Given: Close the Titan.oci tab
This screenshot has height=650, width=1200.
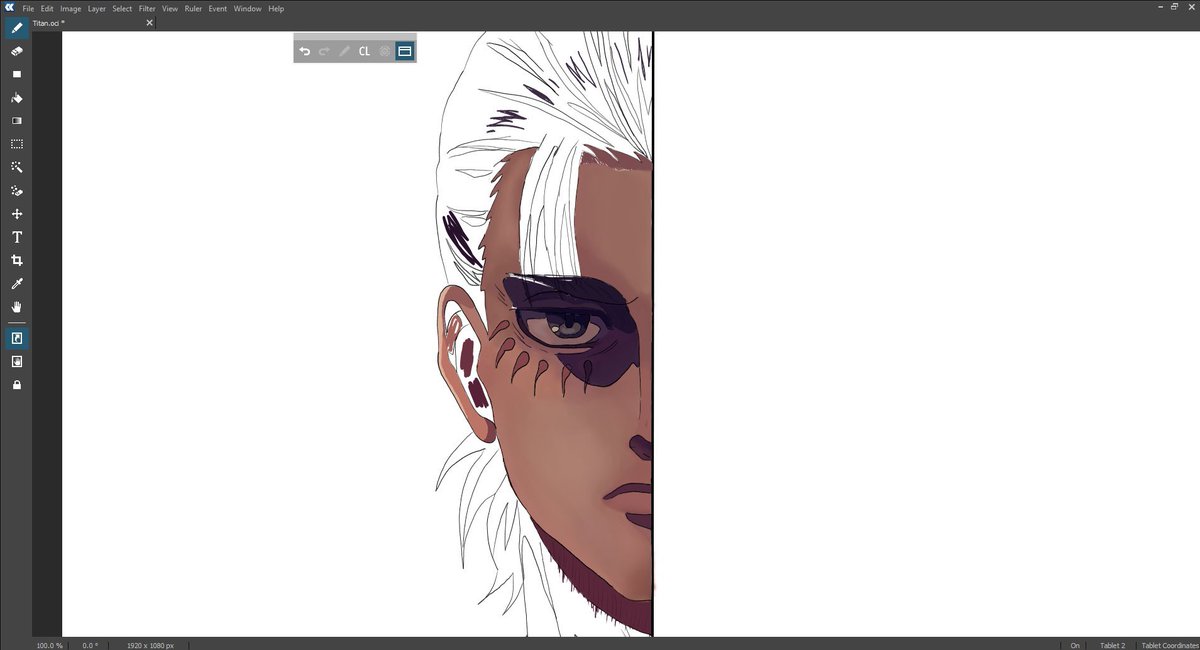Looking at the screenshot, I should click(x=150, y=22).
